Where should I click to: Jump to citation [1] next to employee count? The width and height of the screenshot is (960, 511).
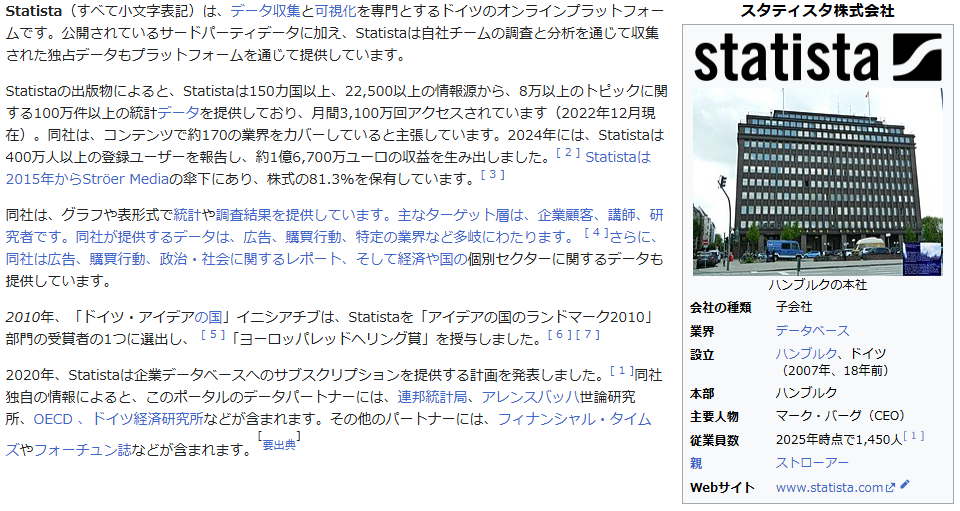click(x=914, y=436)
